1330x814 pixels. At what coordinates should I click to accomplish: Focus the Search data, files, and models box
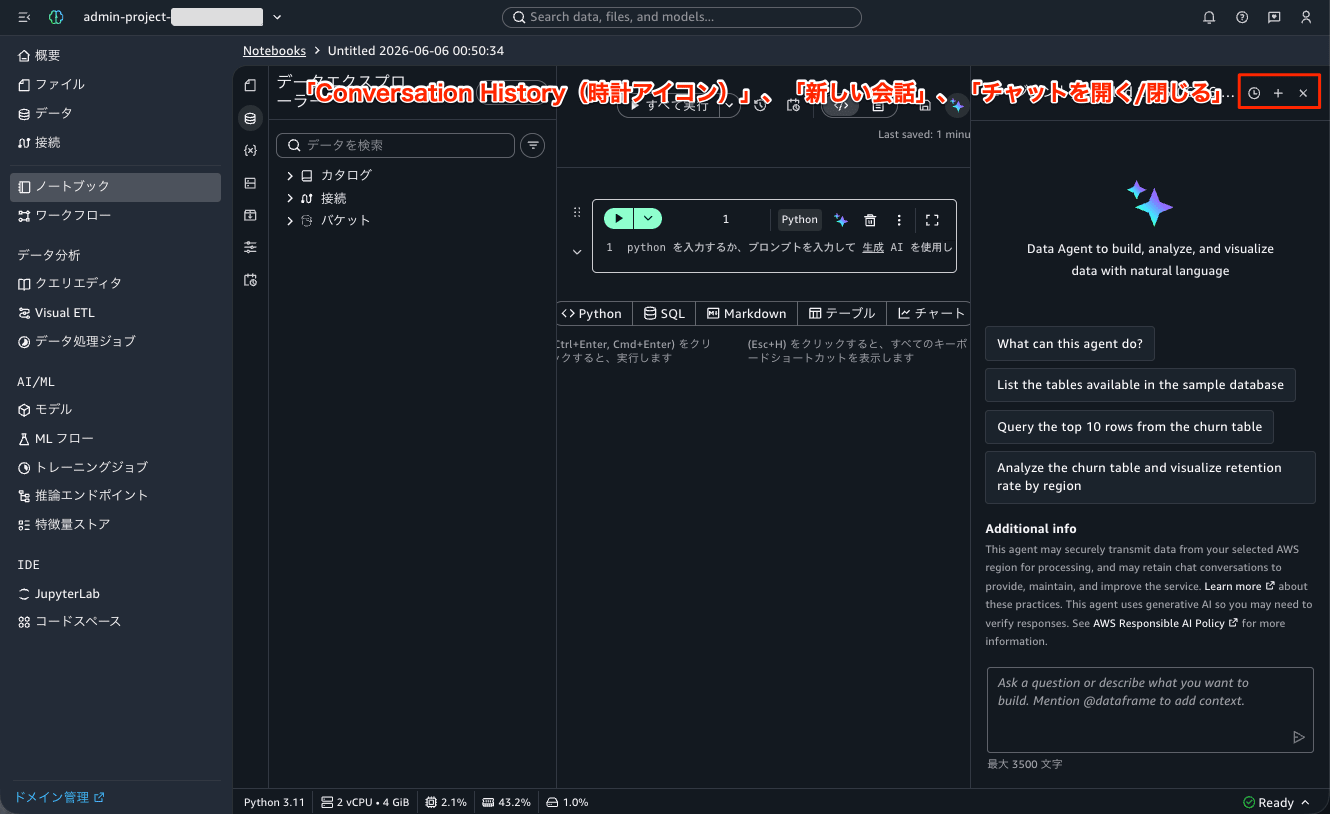682,17
